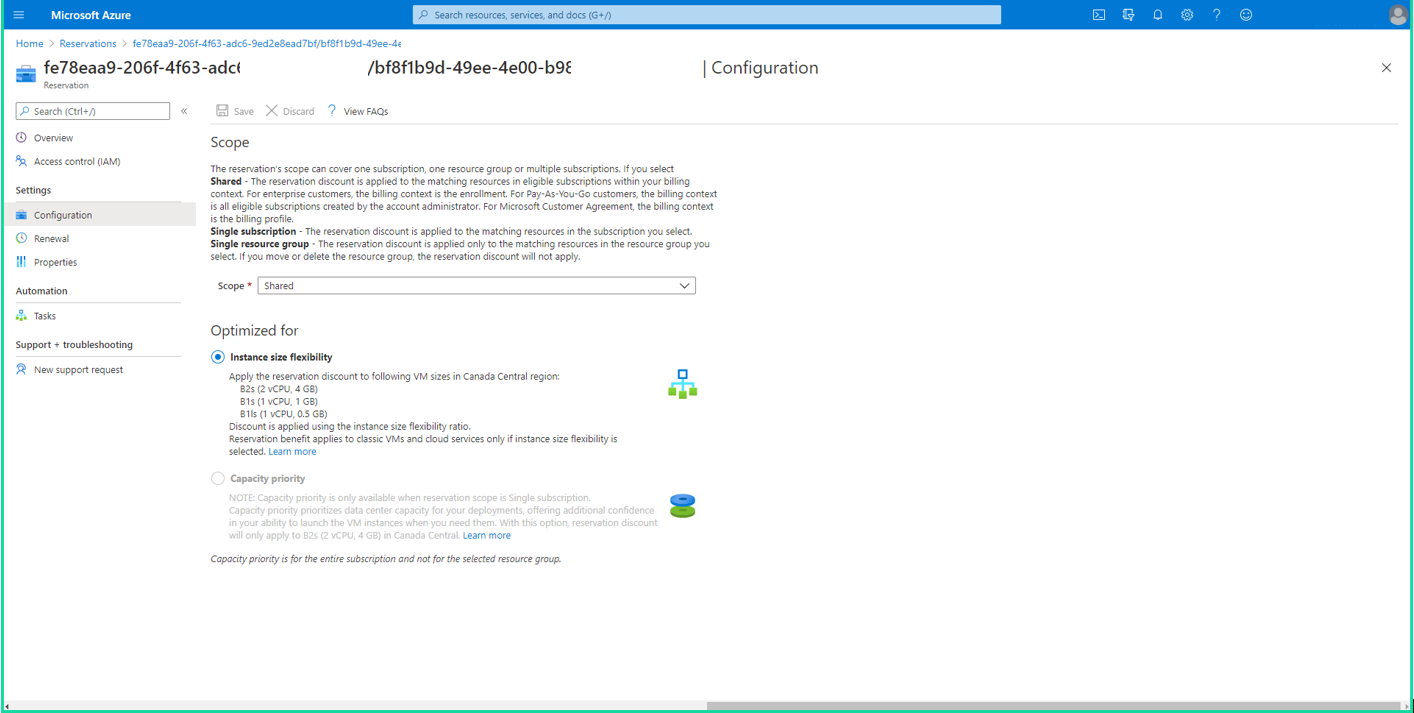Viewport: 1414px width, 713px height.
Task: Launch Cloud Shell from the top bar
Action: 1099,15
